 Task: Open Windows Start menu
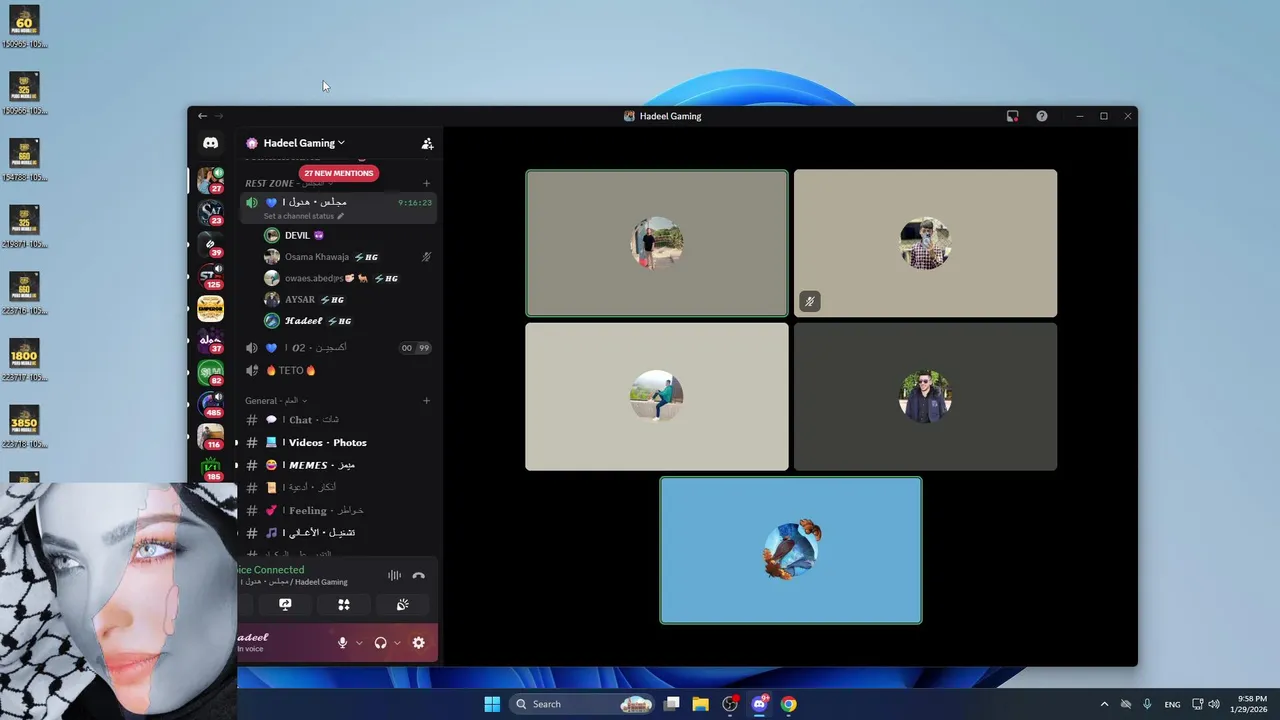[x=492, y=704]
